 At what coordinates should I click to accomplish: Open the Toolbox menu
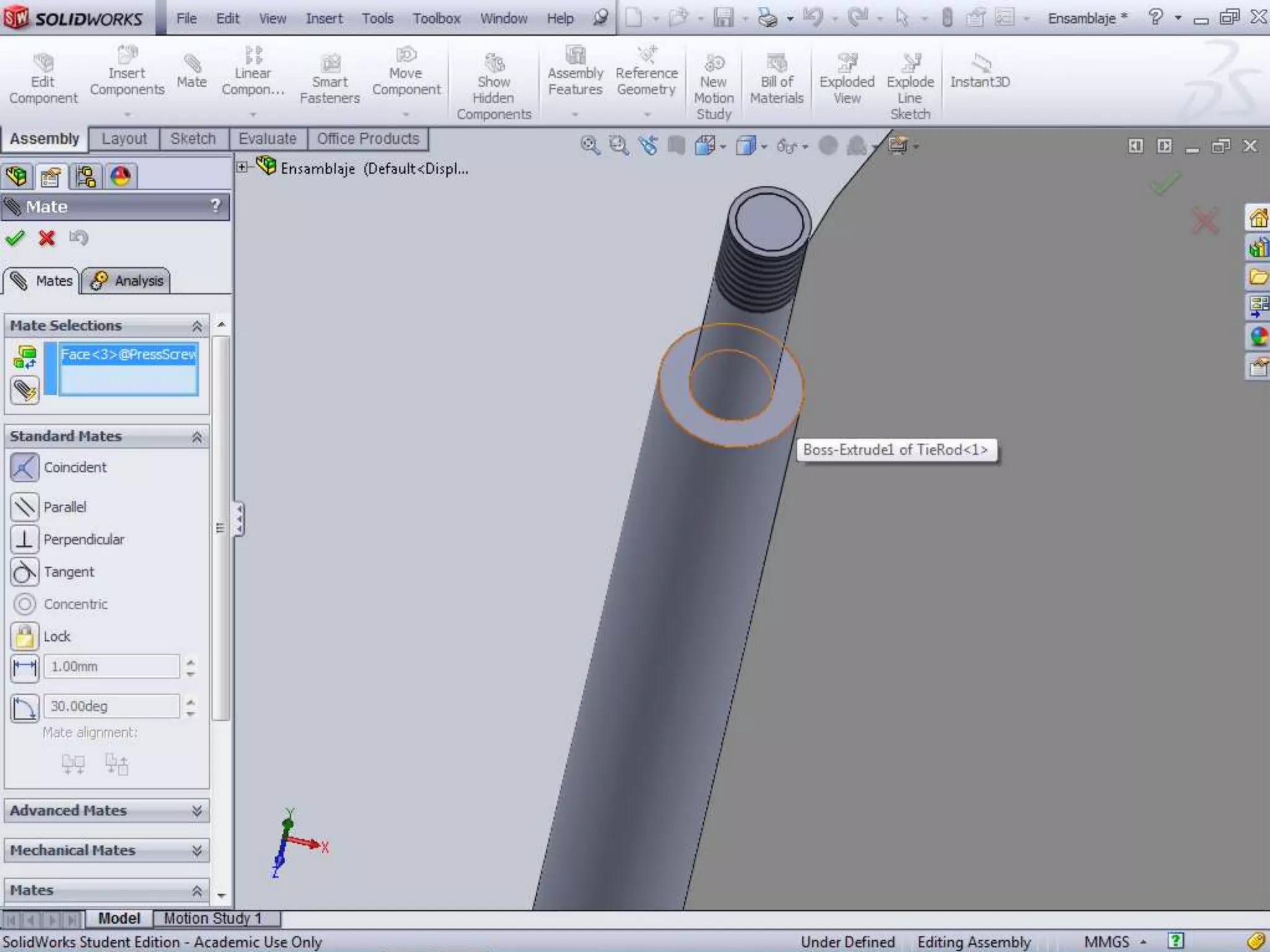point(437,19)
